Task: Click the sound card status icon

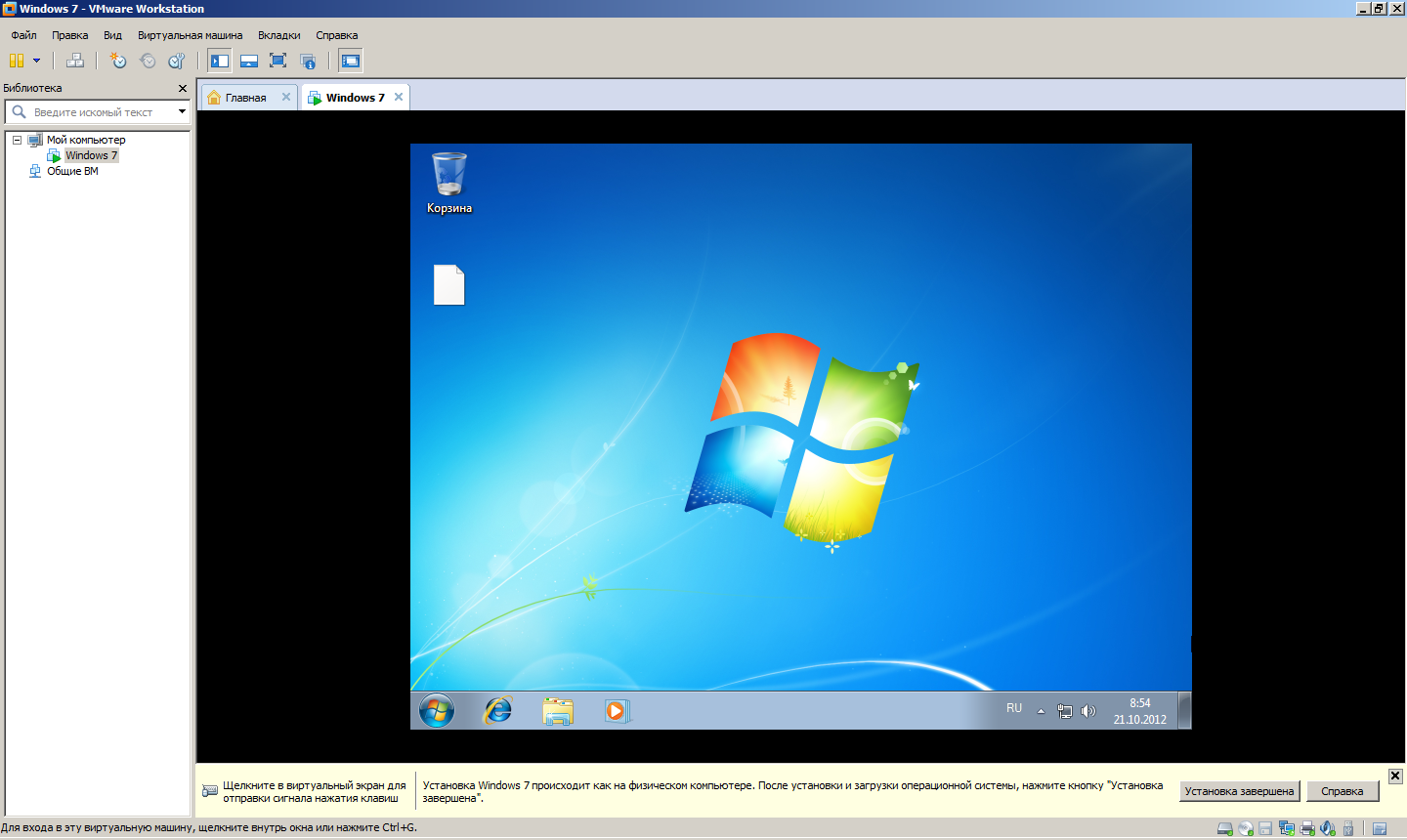Action: (x=1328, y=828)
